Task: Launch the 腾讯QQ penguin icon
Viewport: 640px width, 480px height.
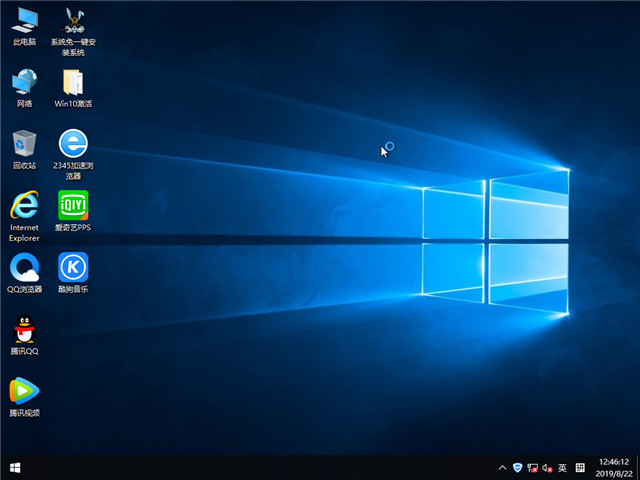Action: click(x=24, y=329)
